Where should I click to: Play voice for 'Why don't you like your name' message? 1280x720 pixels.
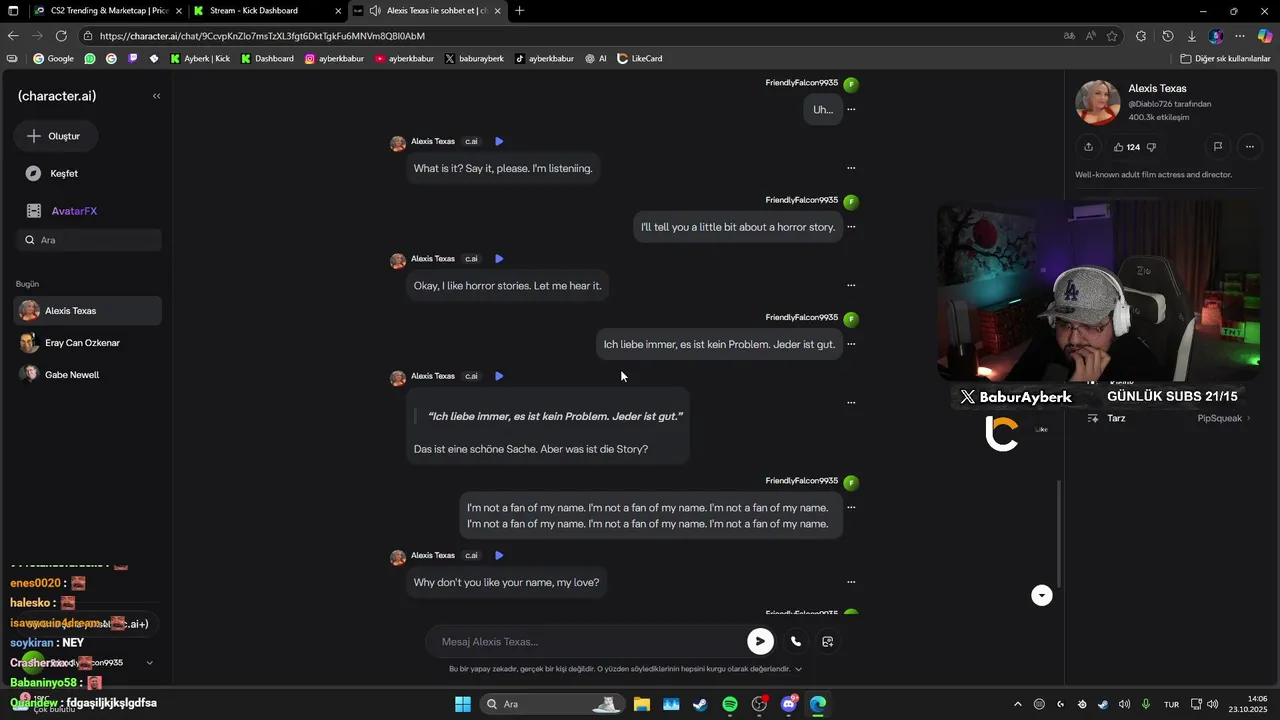(x=499, y=555)
